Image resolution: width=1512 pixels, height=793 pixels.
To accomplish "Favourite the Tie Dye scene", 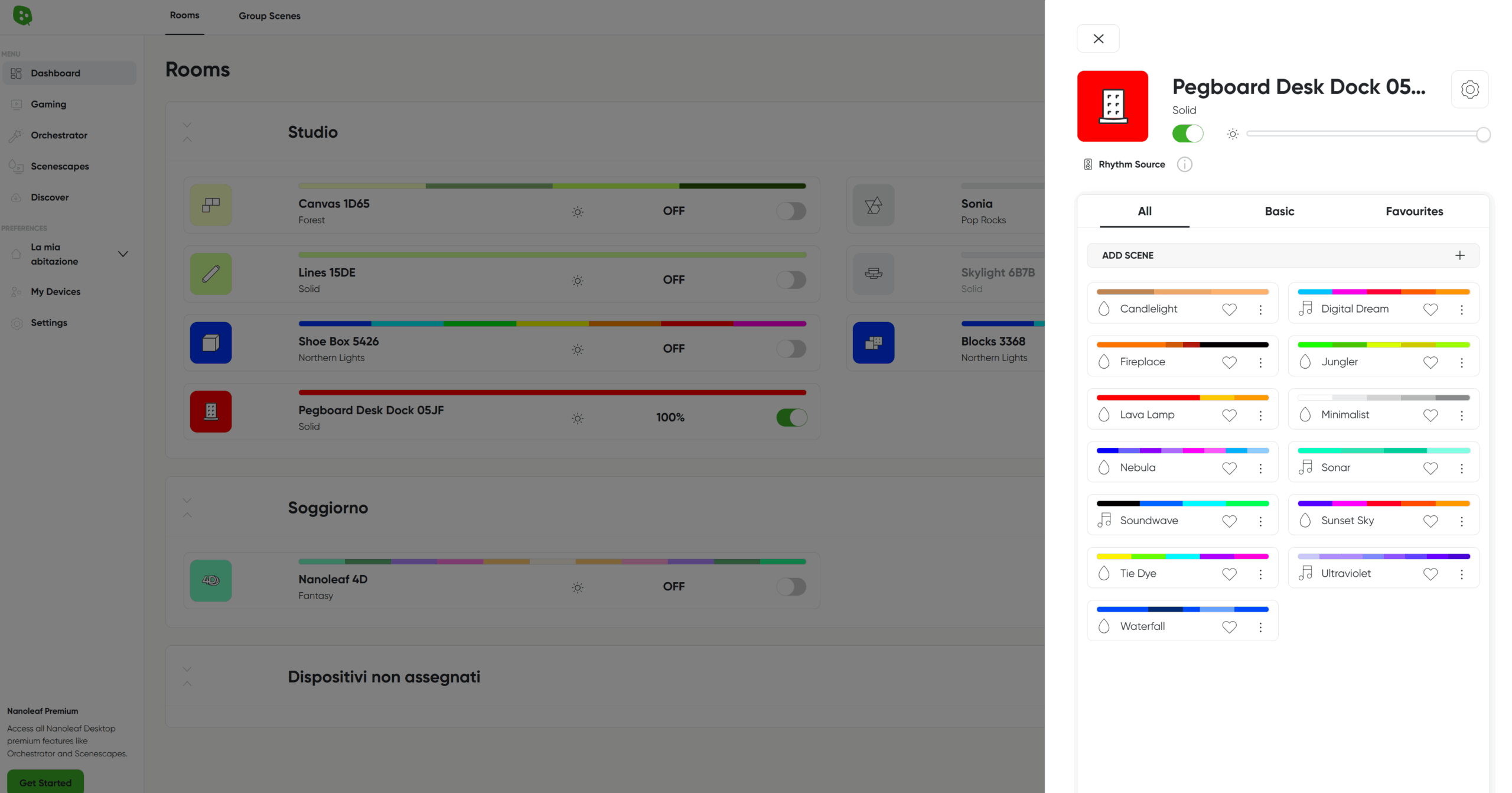I will pos(1229,574).
